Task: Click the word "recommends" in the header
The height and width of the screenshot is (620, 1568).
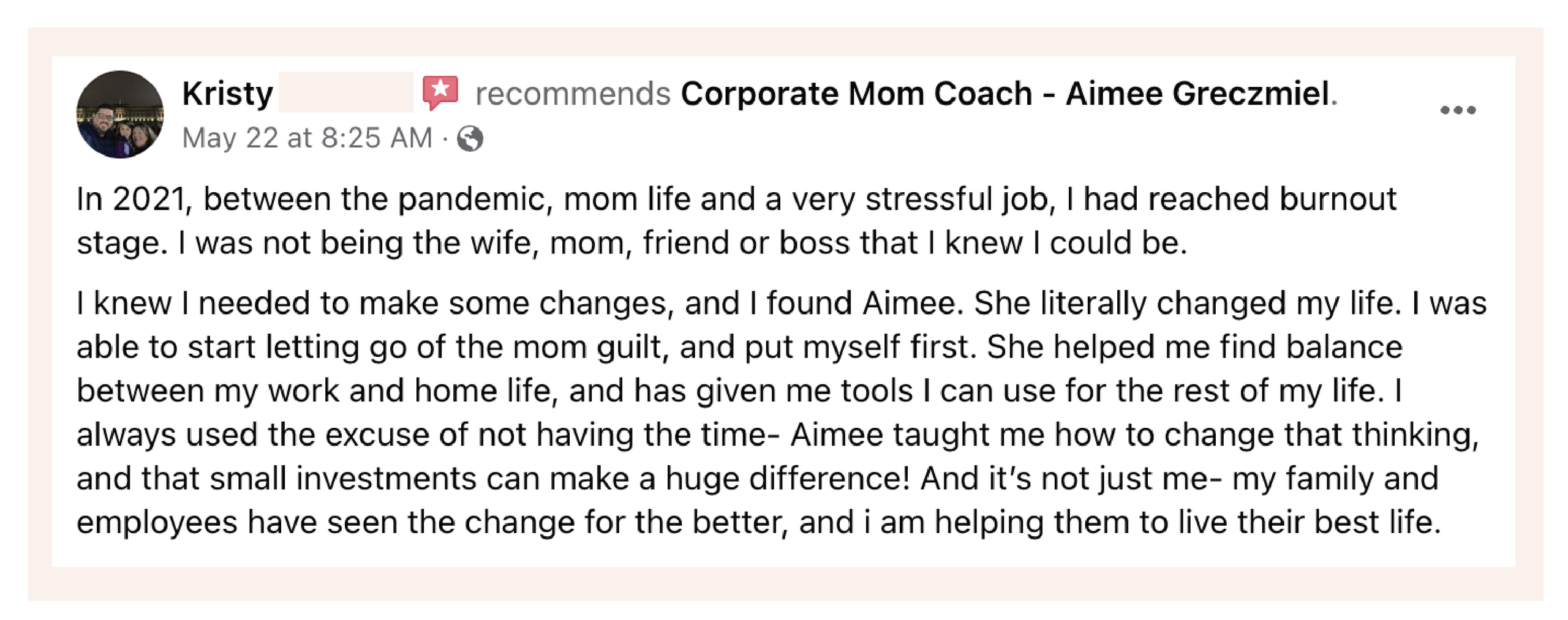Action: [573, 94]
